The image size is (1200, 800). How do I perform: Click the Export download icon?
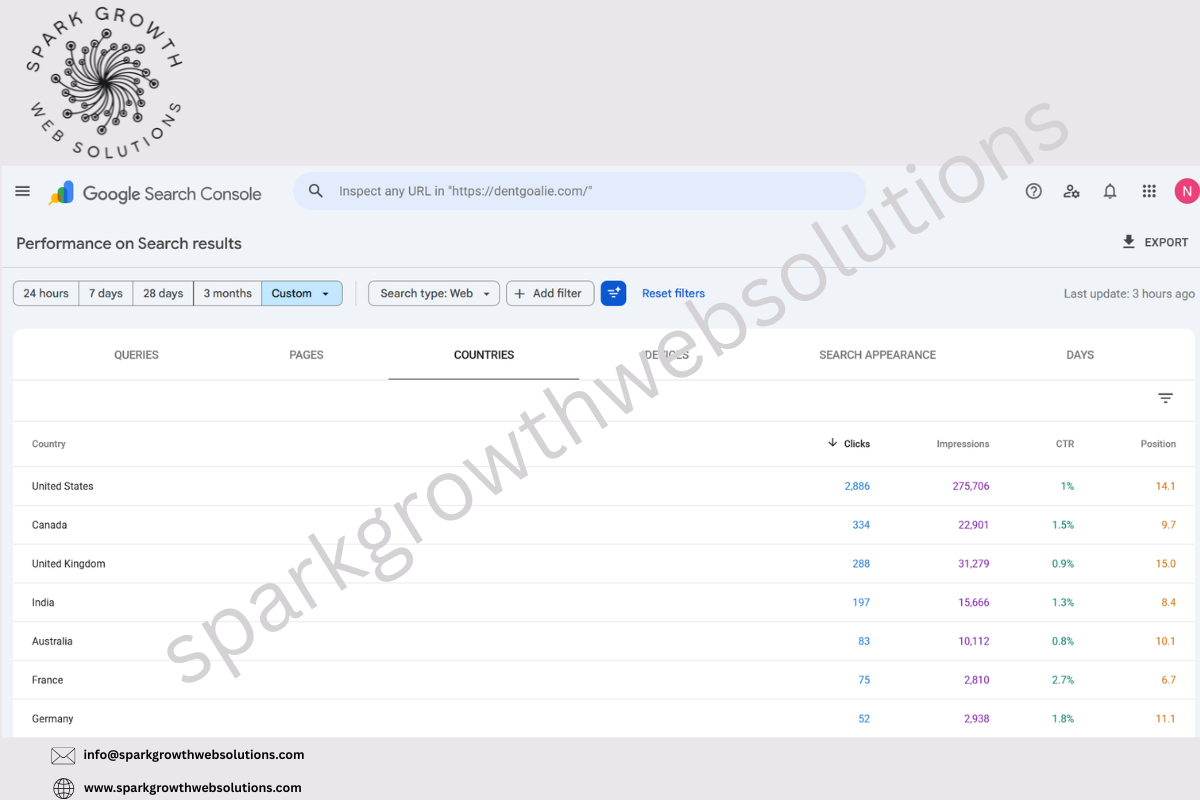(1129, 242)
